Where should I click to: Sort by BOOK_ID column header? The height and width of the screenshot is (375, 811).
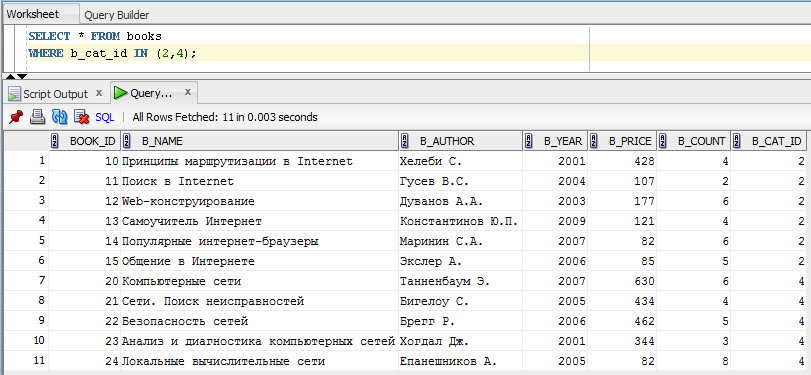pyautogui.click(x=85, y=141)
